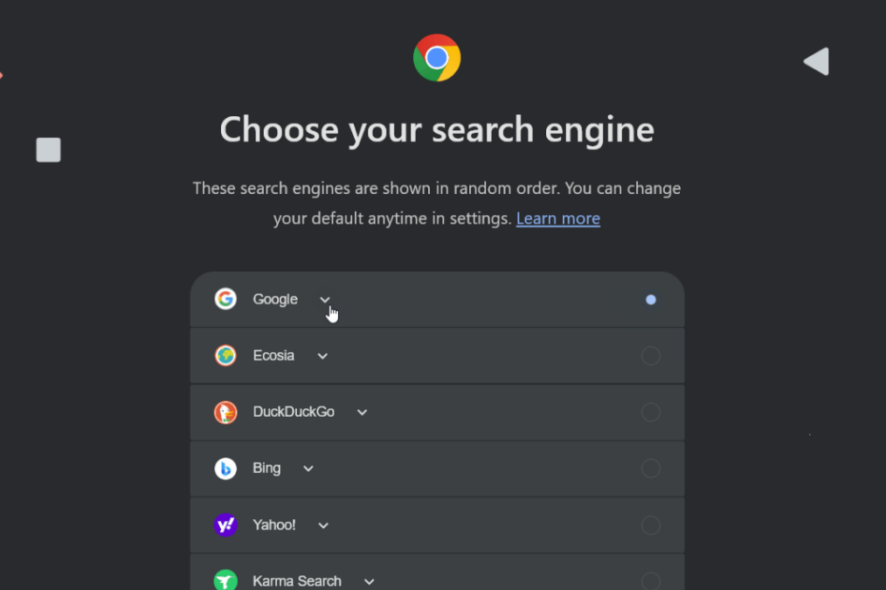Click the Yahoo! purple icon

225,525
